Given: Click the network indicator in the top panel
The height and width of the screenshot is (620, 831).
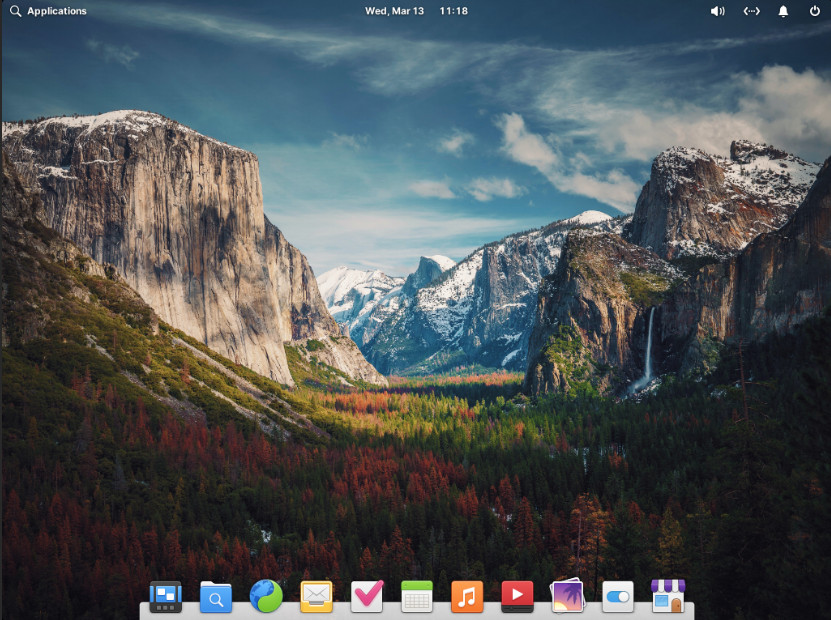Looking at the screenshot, I should [x=751, y=11].
